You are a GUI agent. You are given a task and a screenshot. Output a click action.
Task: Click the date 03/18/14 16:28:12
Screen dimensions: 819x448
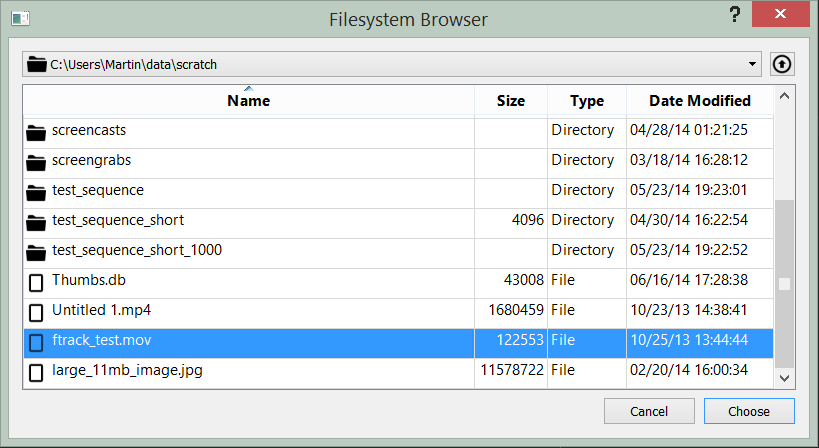pyautogui.click(x=689, y=160)
